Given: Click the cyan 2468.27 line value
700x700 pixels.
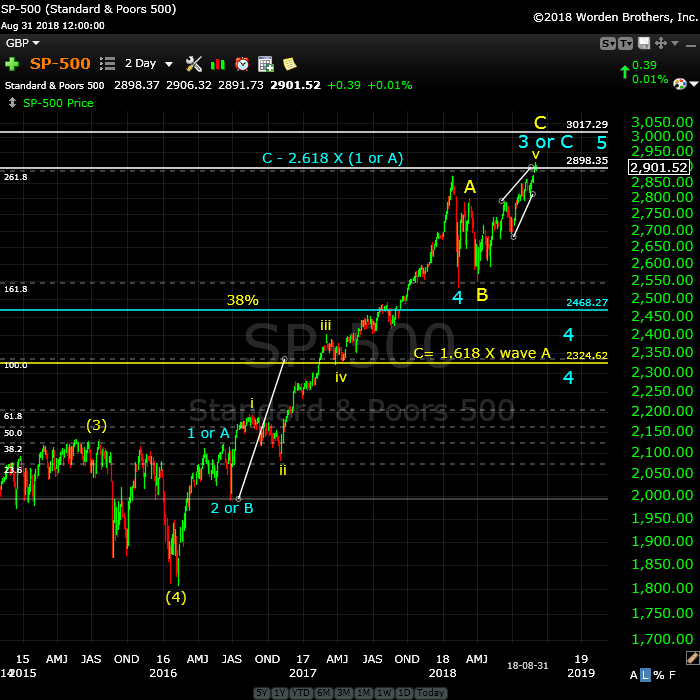Looking at the screenshot, I should tap(587, 302).
